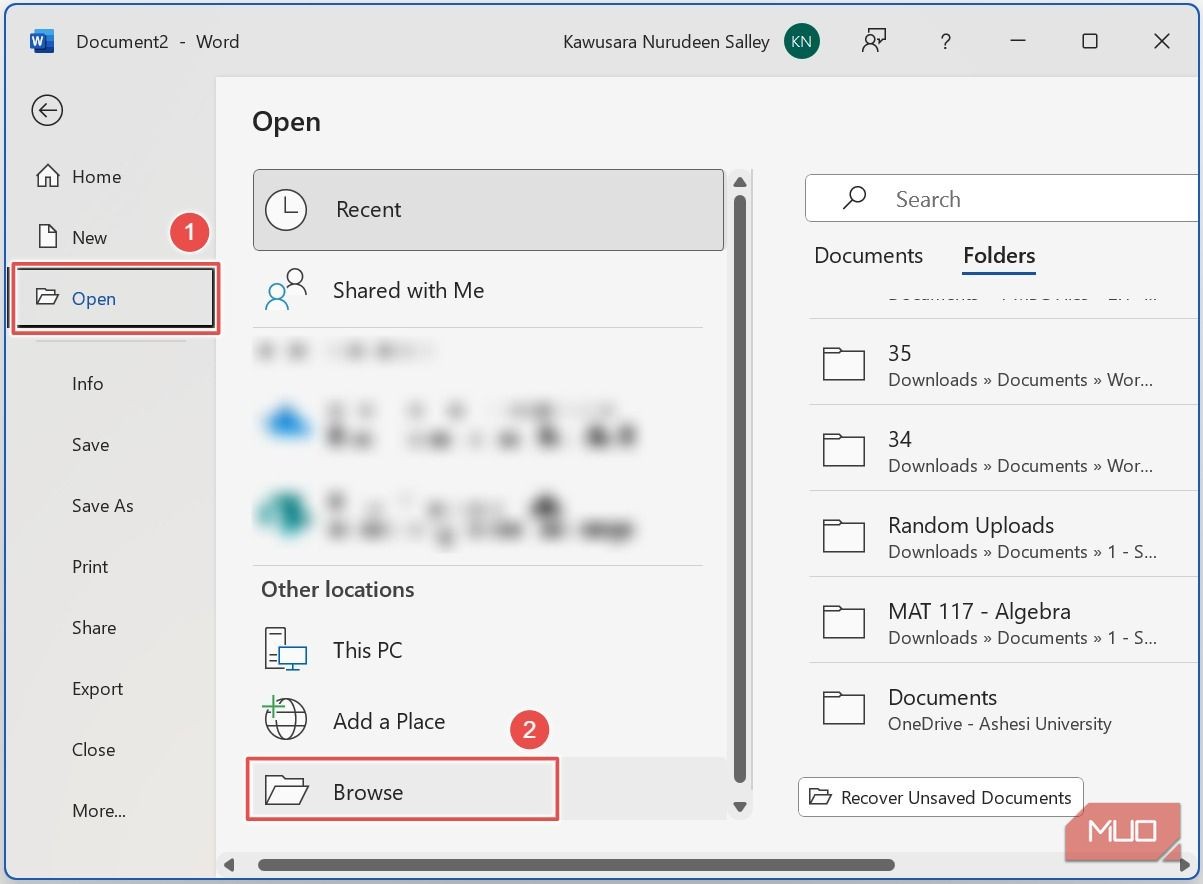Click the vertical scrollbar of locations list
1203x884 pixels.
740,488
